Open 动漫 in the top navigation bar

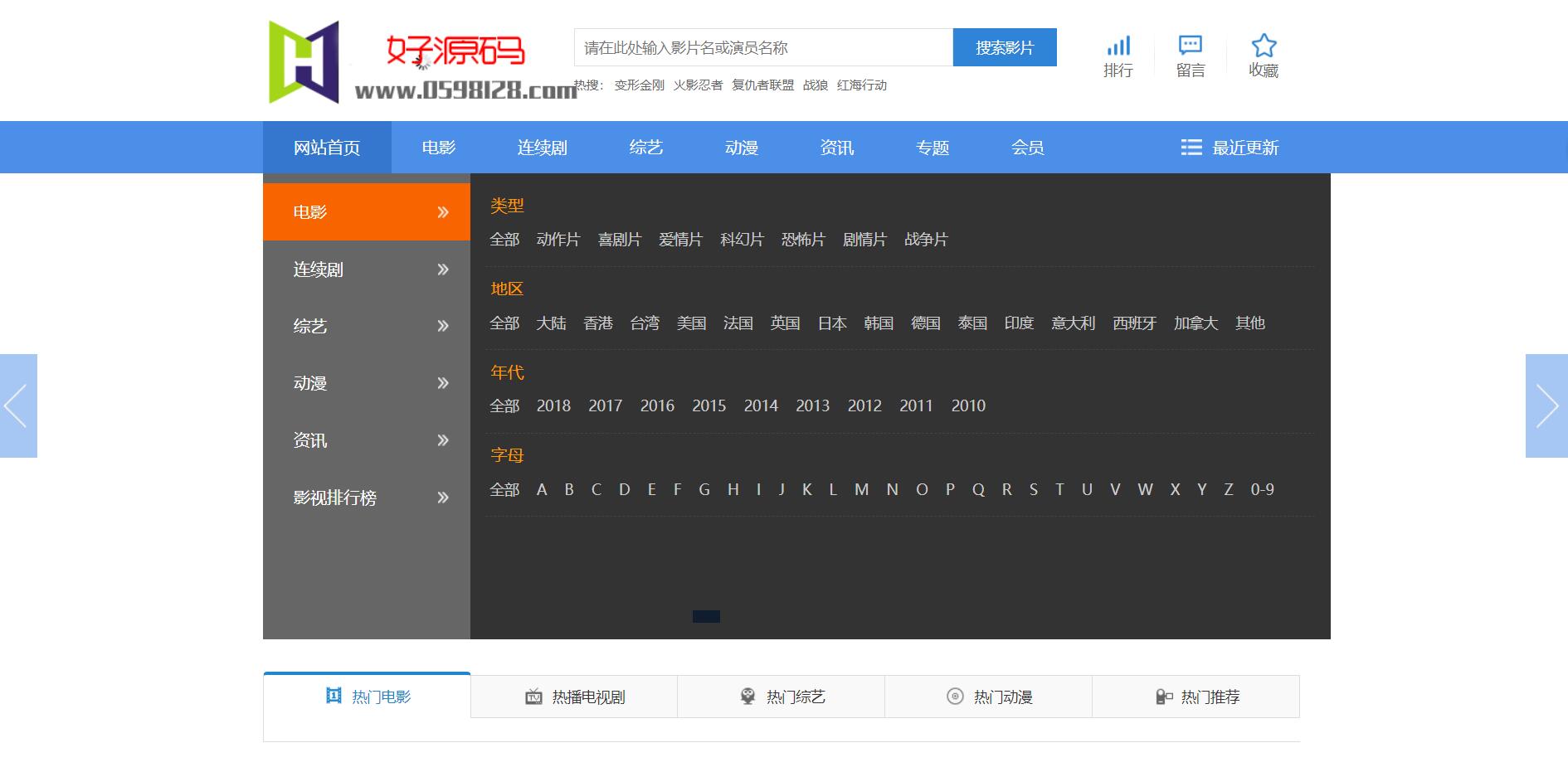click(742, 148)
